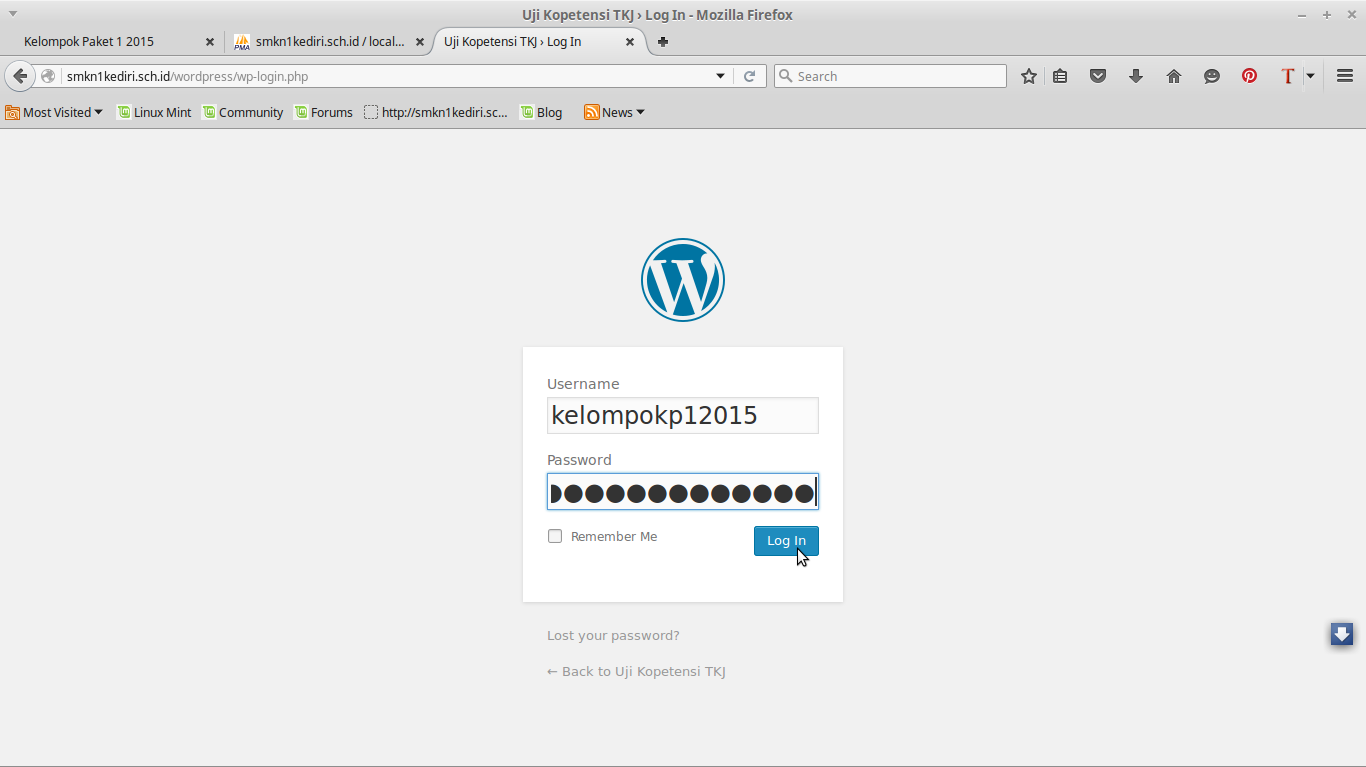Click the Log In button
1366x767 pixels.
[786, 541]
